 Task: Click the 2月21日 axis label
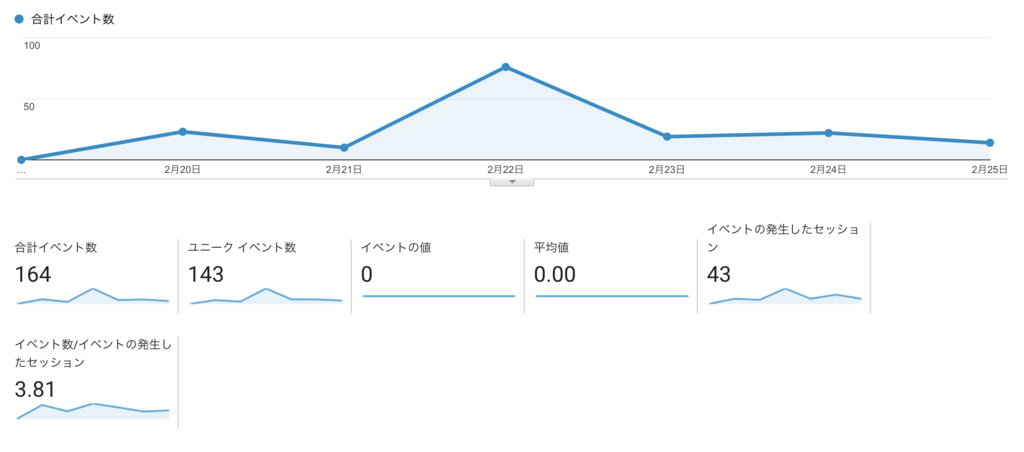pos(344,169)
